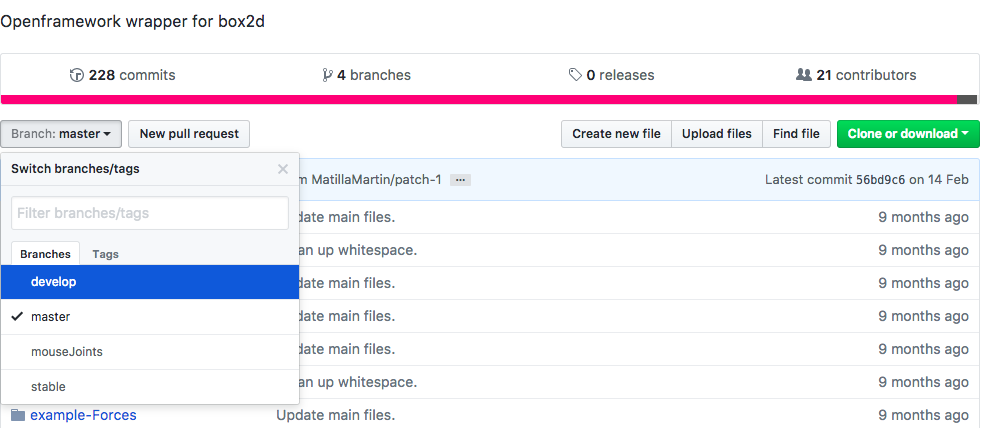985x428 pixels.
Task: Close the Switch branches/tags popup
Action: point(283,169)
